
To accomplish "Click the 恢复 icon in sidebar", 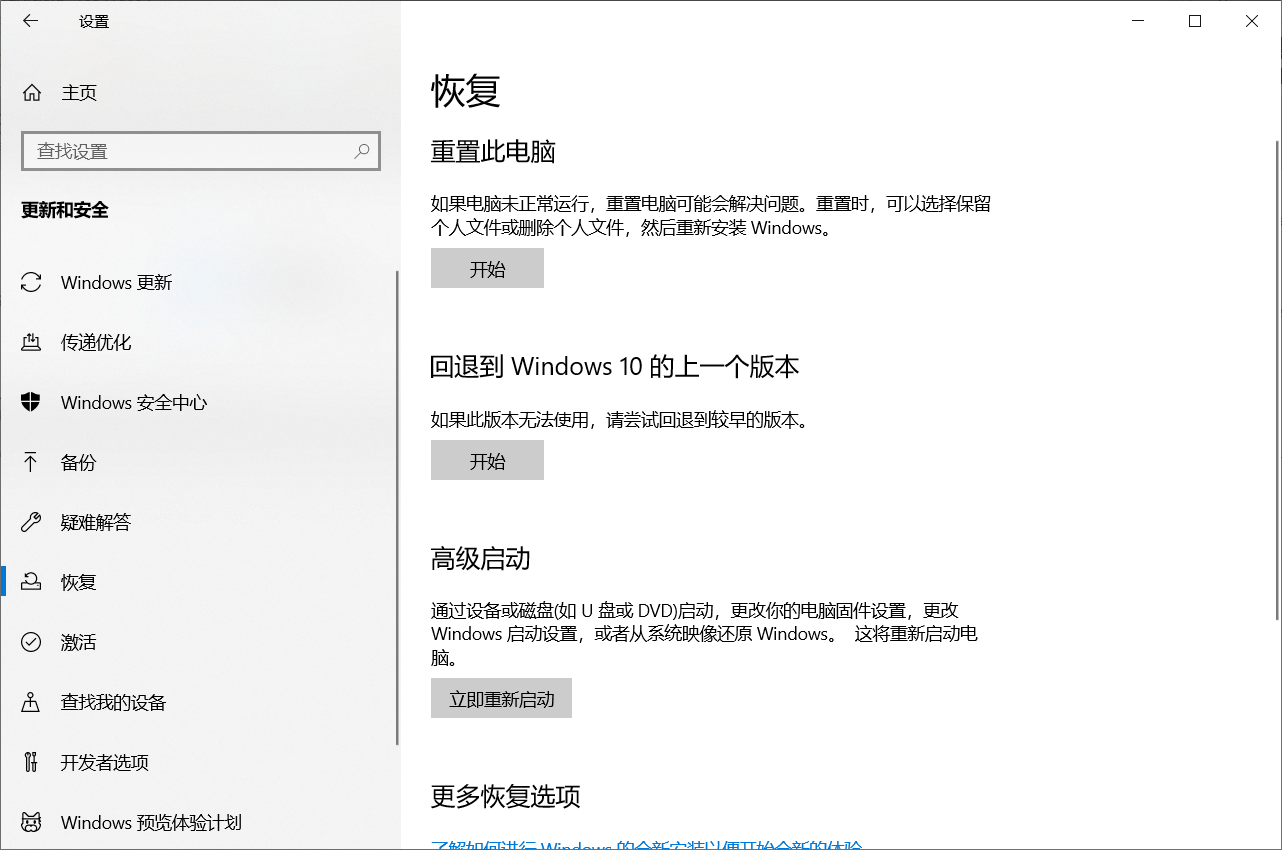I will (x=31, y=583).
